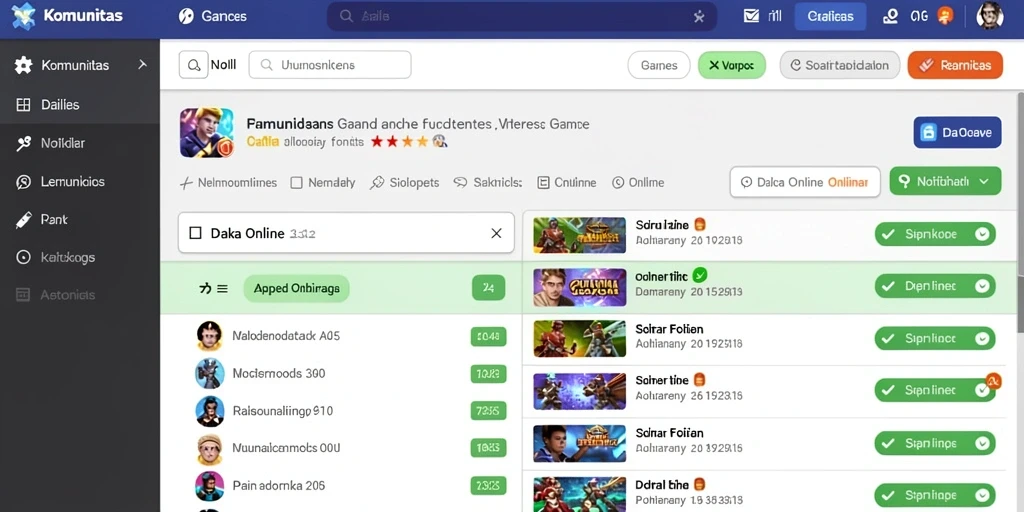Viewport: 1024px width, 512px height.
Task: Click avatar of Nocliemoods 300
Action: click(210, 374)
